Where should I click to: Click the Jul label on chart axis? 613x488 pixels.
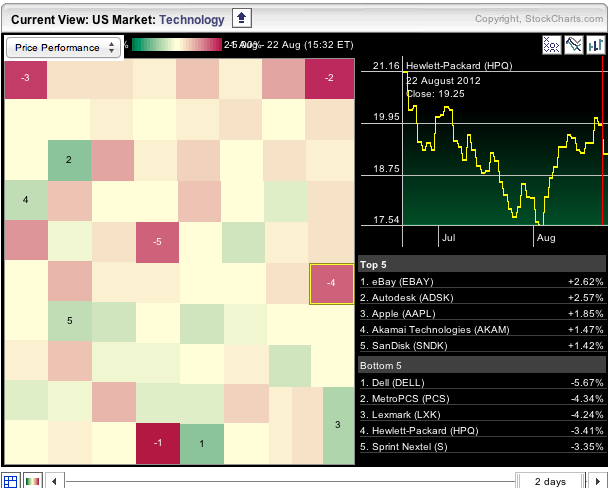[x=448, y=238]
